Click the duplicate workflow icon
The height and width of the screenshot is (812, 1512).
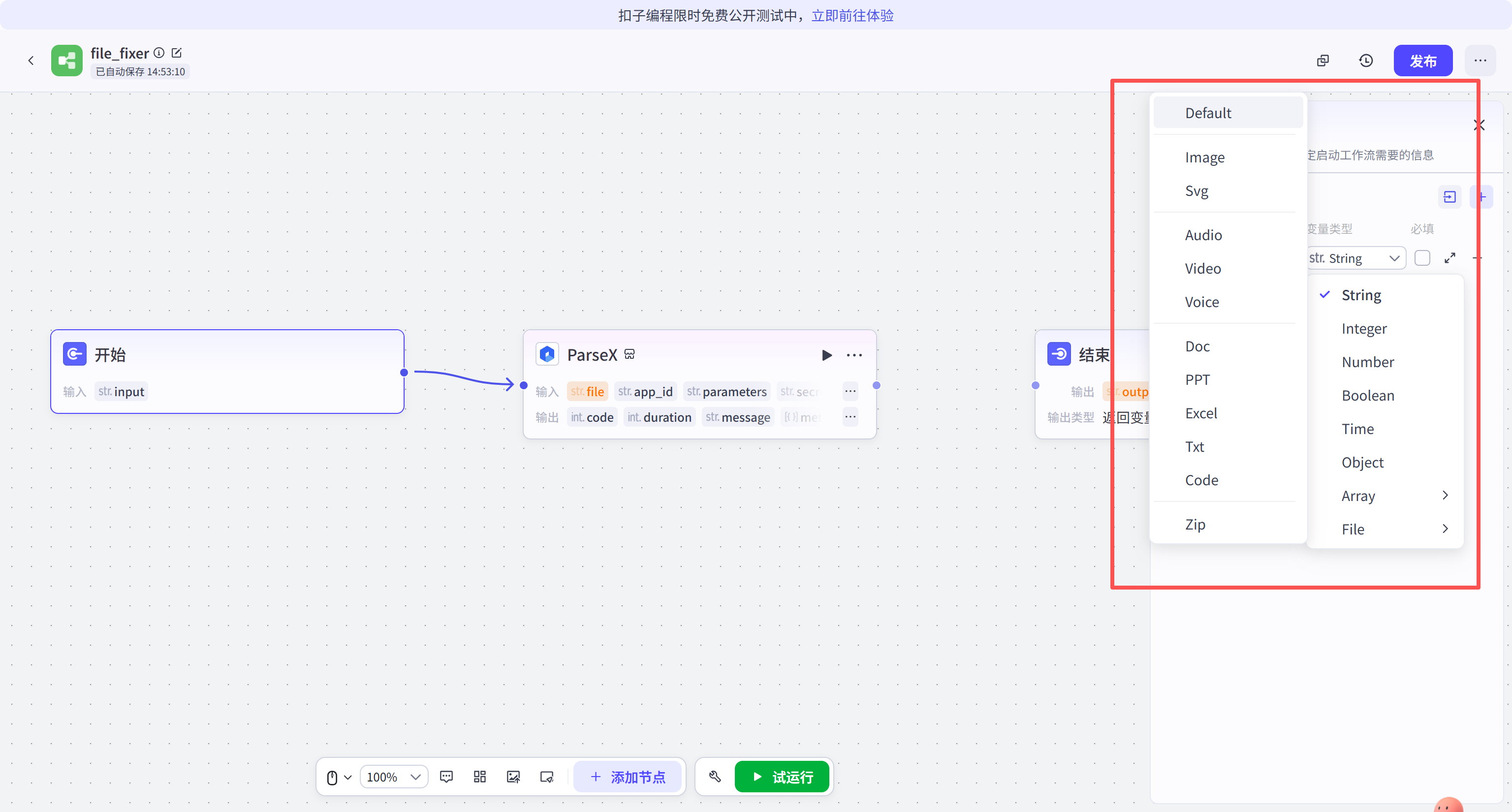point(1323,61)
